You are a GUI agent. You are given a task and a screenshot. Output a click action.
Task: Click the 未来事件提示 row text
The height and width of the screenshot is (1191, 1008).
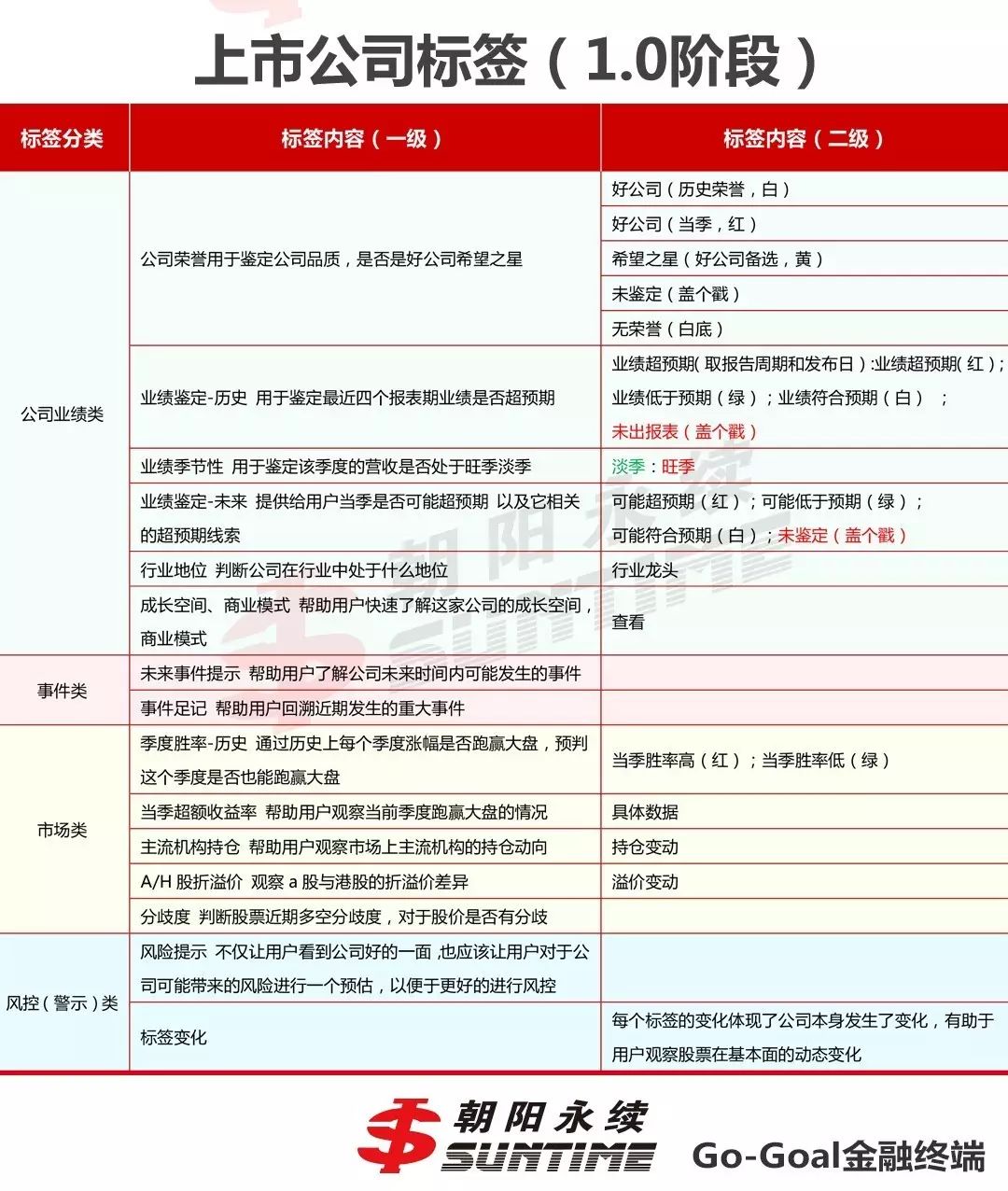point(360,674)
